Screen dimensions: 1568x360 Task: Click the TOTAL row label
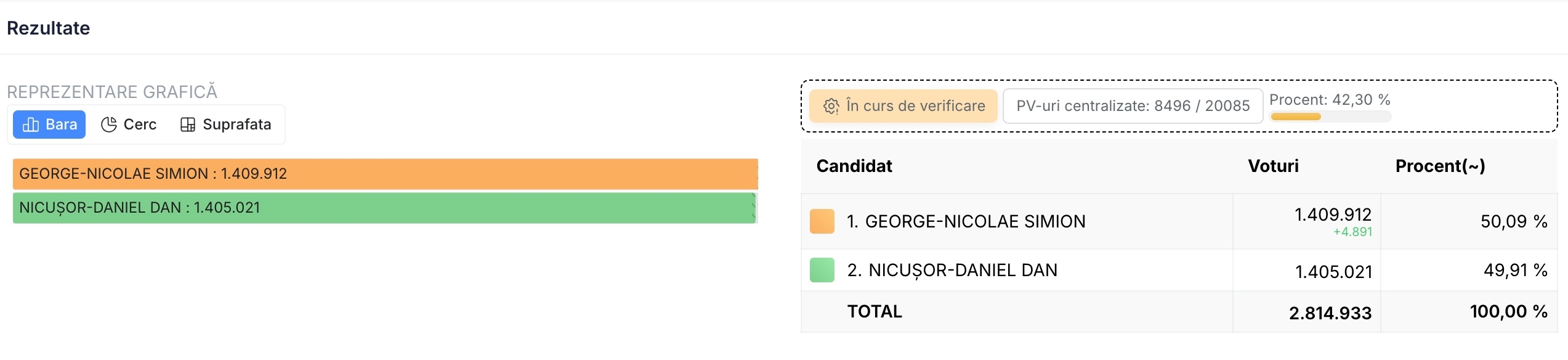(875, 311)
